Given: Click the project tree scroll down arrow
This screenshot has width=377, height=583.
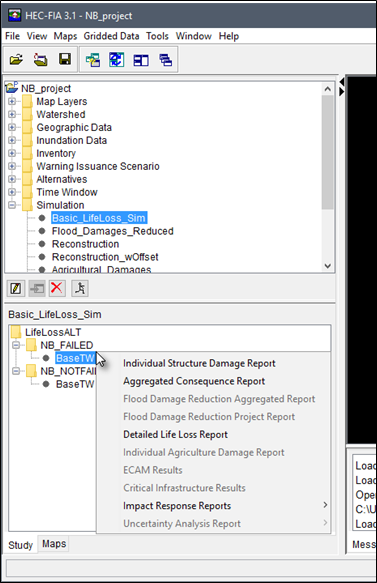Looking at the screenshot, I should (328, 266).
